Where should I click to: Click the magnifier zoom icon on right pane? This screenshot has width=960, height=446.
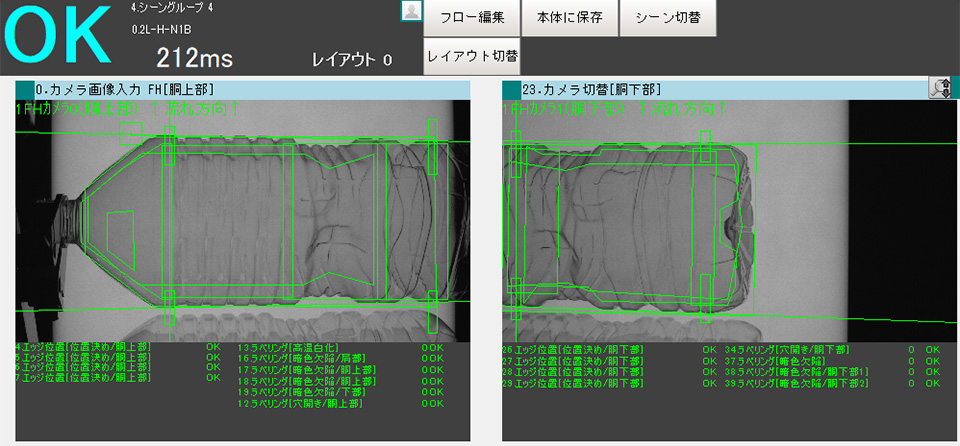939,88
